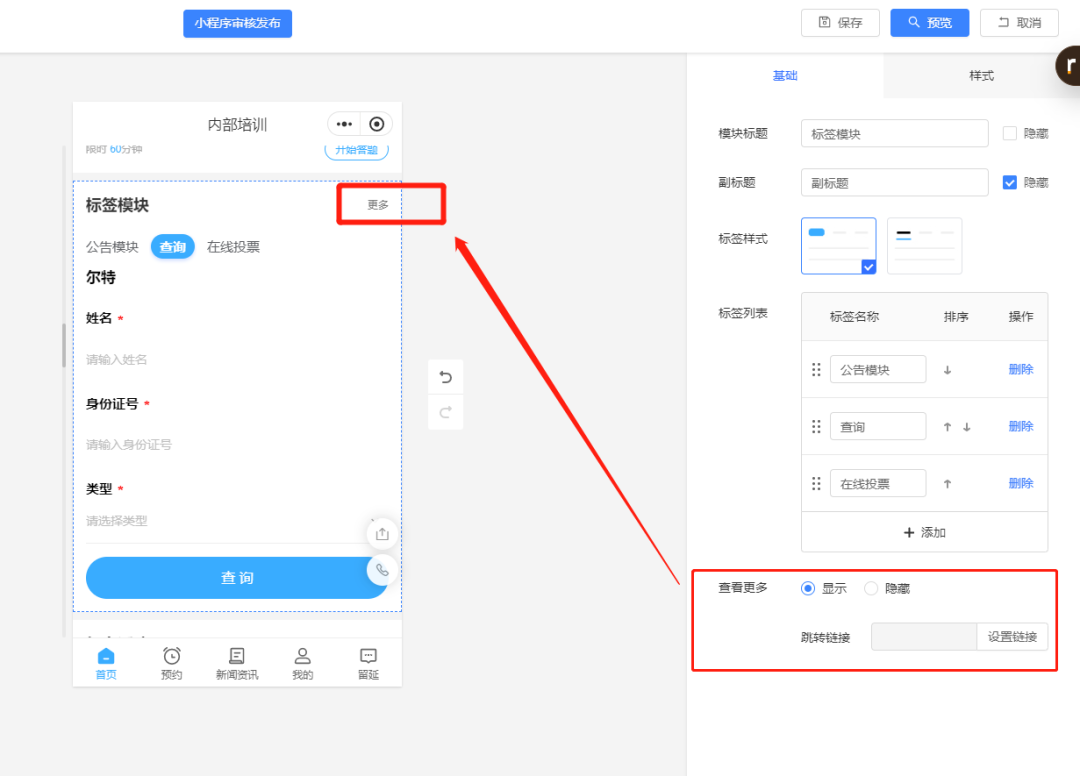Click the undo arrow icon beside the preview

click(x=445, y=377)
